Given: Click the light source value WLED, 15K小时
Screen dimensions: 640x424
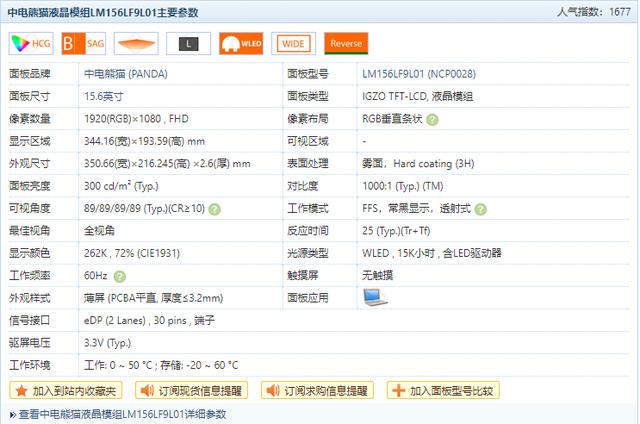Looking at the screenshot, I should pyautogui.click(x=398, y=253).
